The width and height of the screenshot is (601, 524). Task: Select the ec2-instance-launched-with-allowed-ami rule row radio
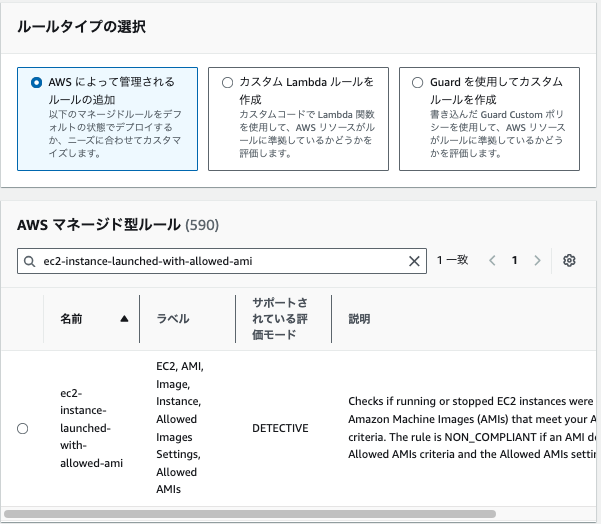(23, 428)
